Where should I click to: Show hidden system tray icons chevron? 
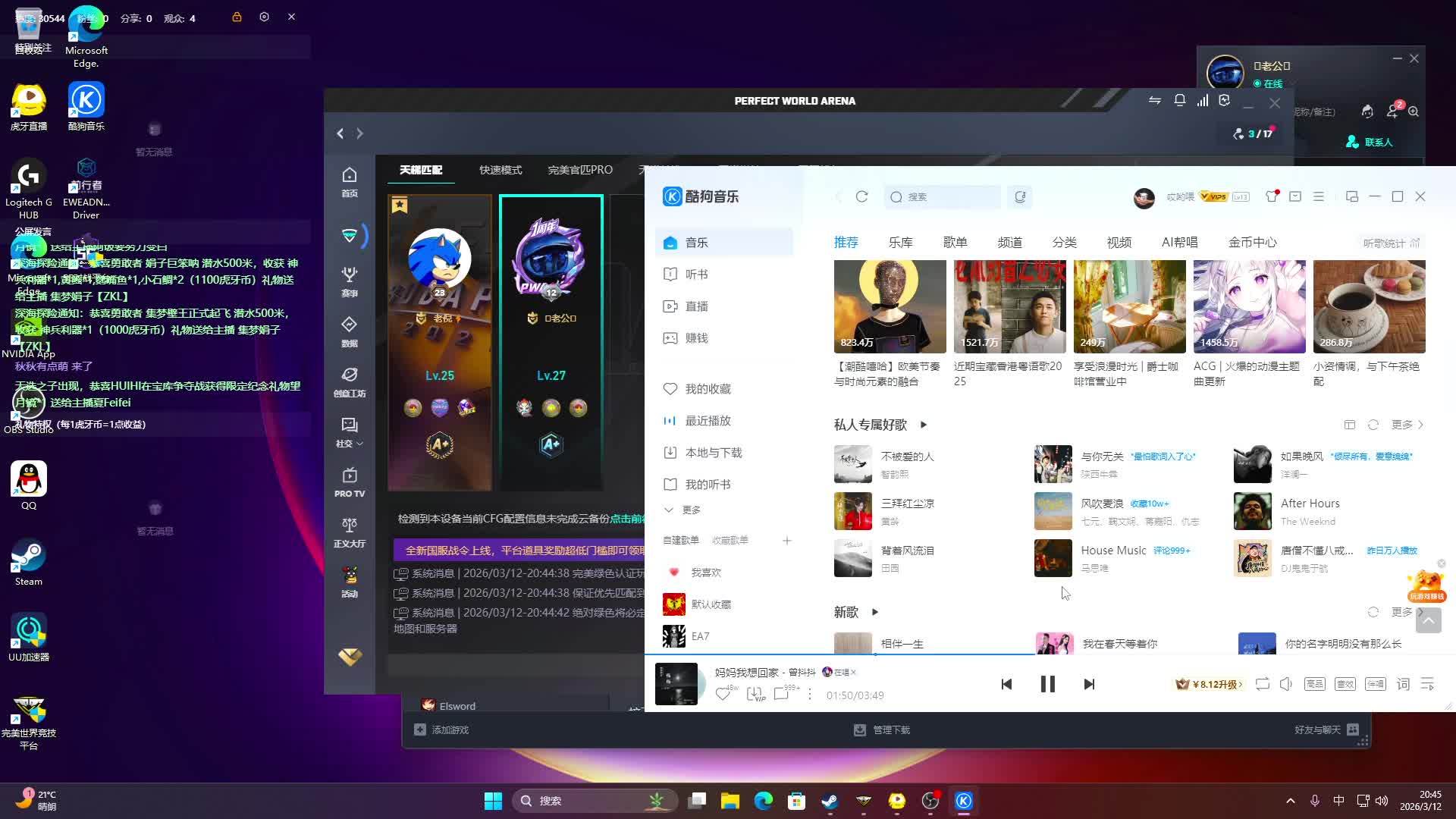[1290, 801]
